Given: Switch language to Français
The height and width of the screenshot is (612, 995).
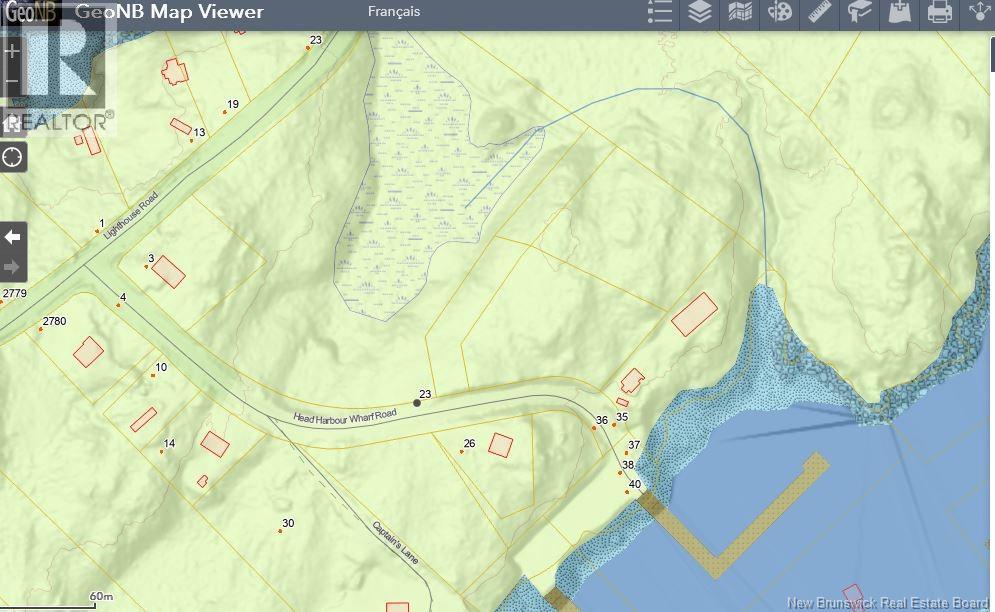Looking at the screenshot, I should [x=394, y=12].
